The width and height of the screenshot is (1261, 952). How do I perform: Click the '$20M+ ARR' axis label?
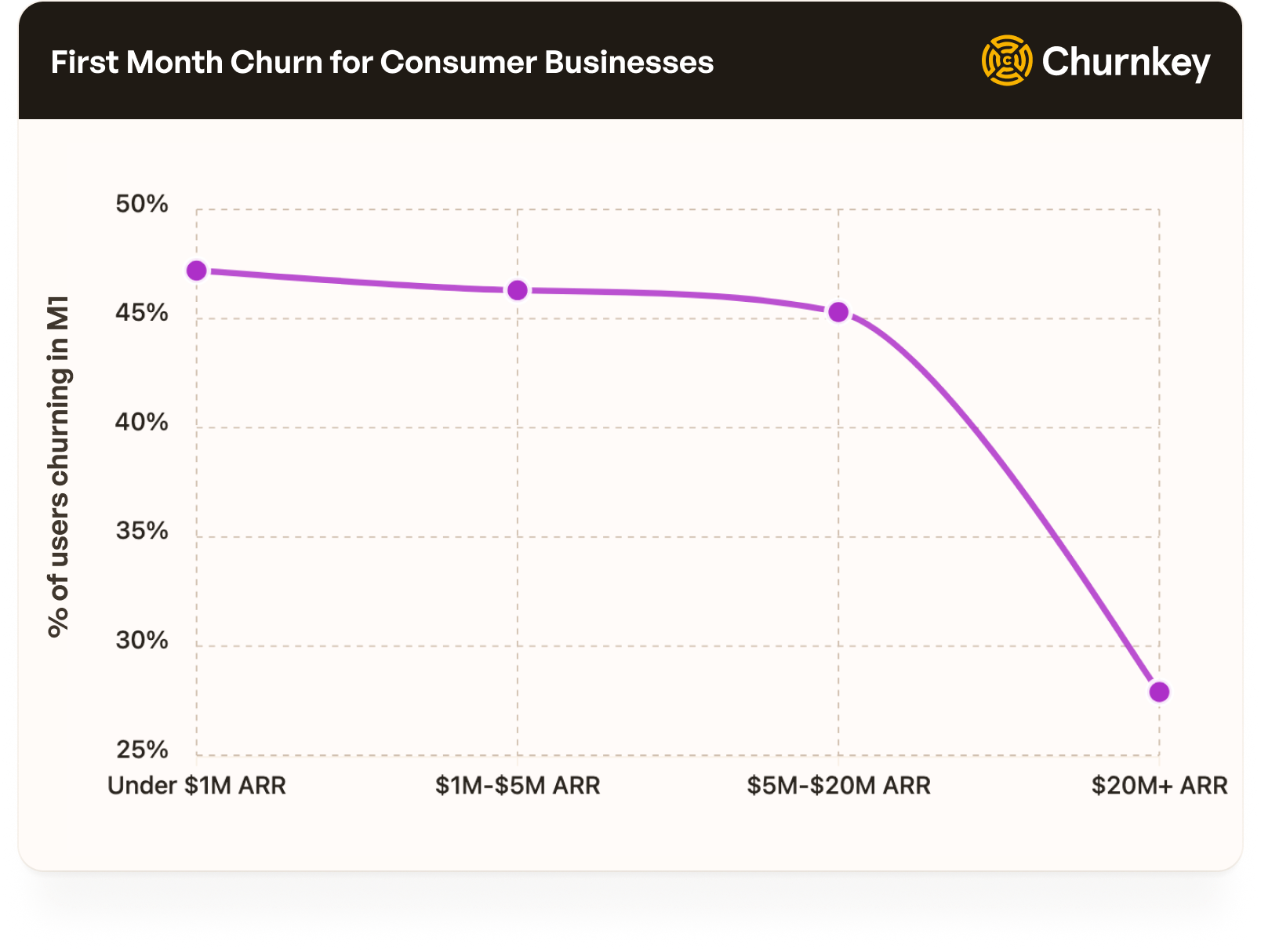pos(1159,785)
